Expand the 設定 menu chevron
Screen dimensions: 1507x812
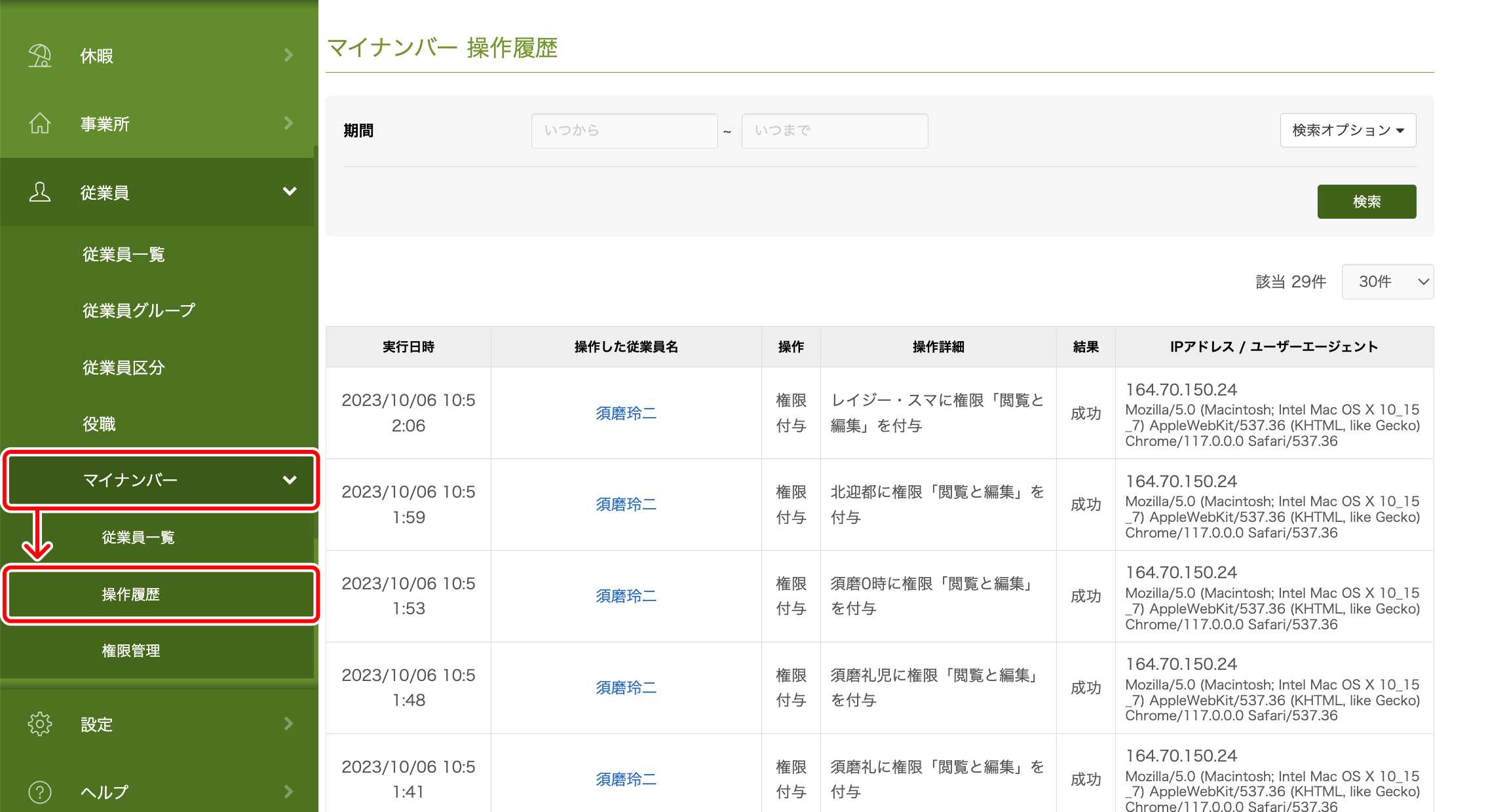(289, 724)
